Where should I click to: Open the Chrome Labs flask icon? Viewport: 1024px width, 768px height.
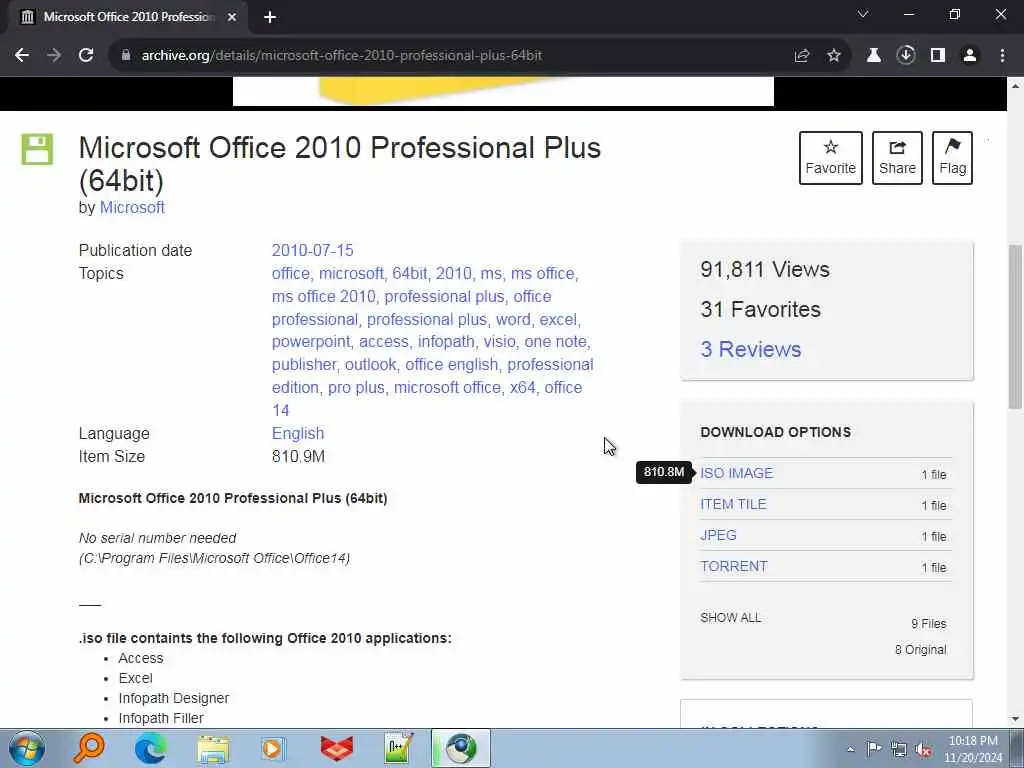pyautogui.click(x=873, y=56)
